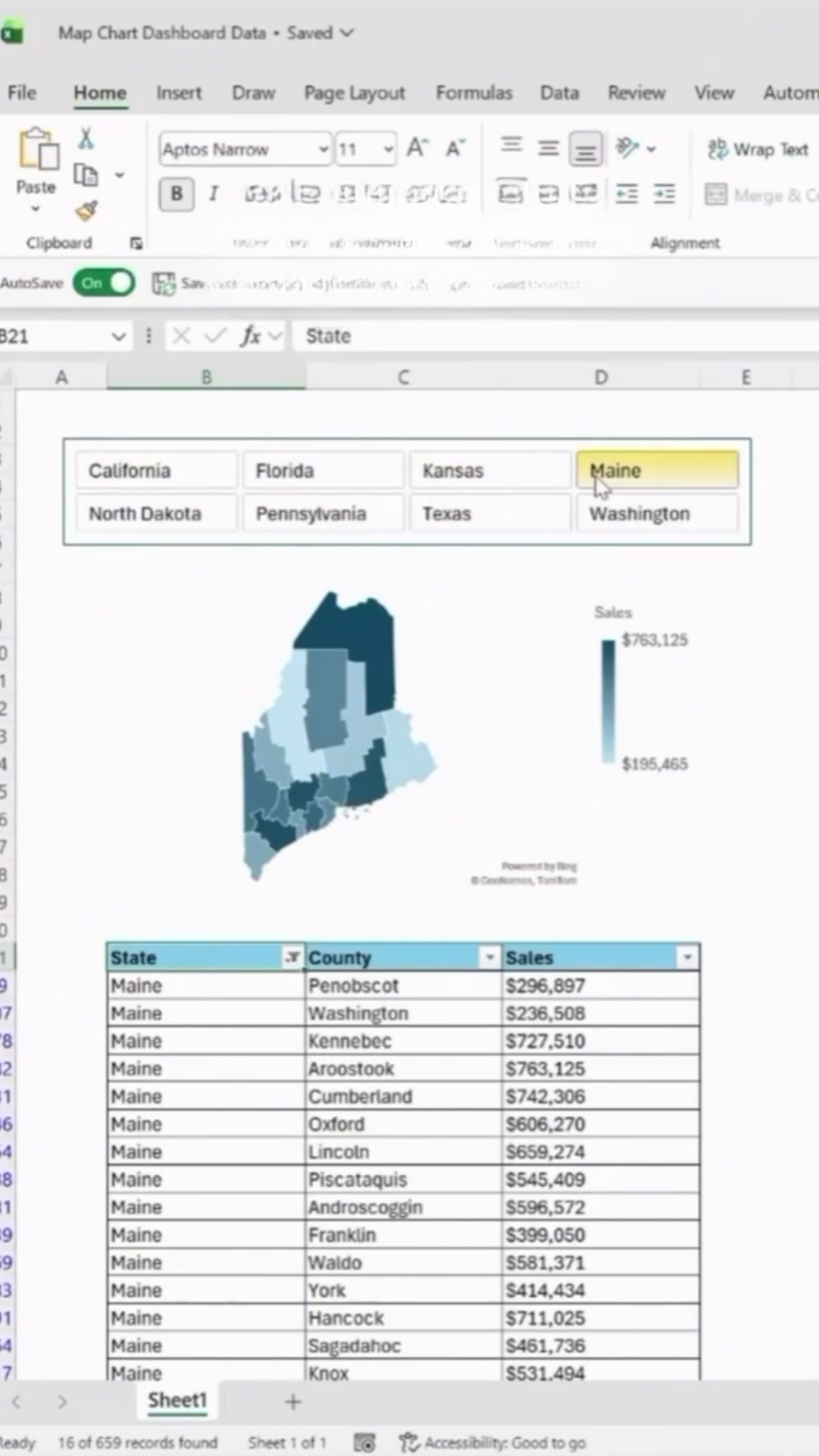819x1456 pixels.
Task: Open the Aptos Narrow font dropdown
Action: pos(323,149)
